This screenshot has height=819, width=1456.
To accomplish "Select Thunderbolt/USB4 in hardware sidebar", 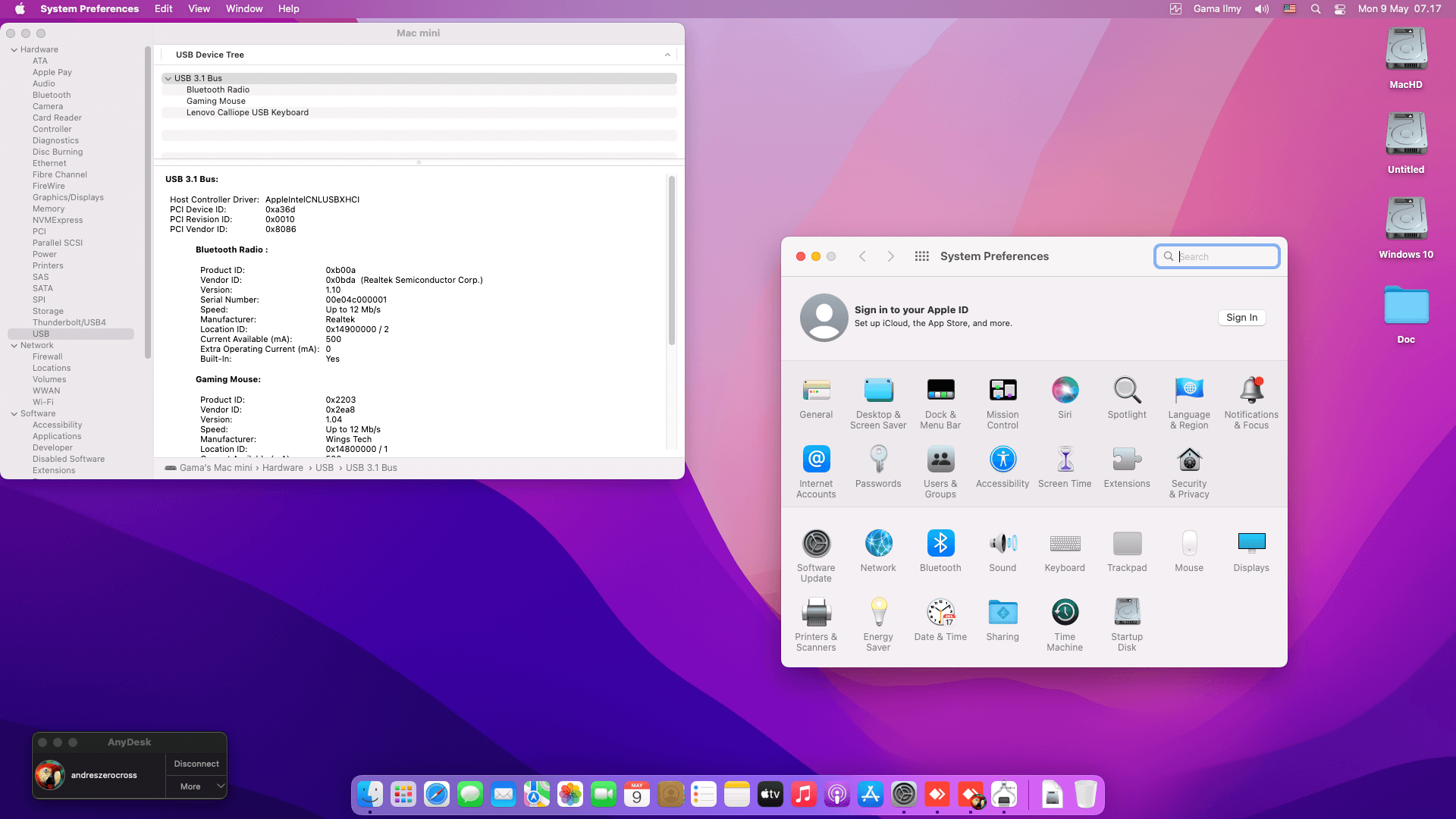I will pyautogui.click(x=69, y=322).
